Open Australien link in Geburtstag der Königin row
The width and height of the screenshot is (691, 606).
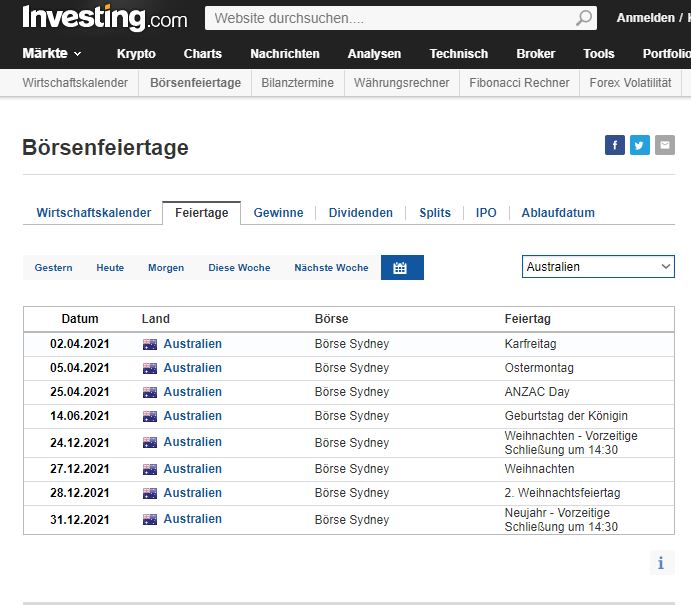point(193,416)
